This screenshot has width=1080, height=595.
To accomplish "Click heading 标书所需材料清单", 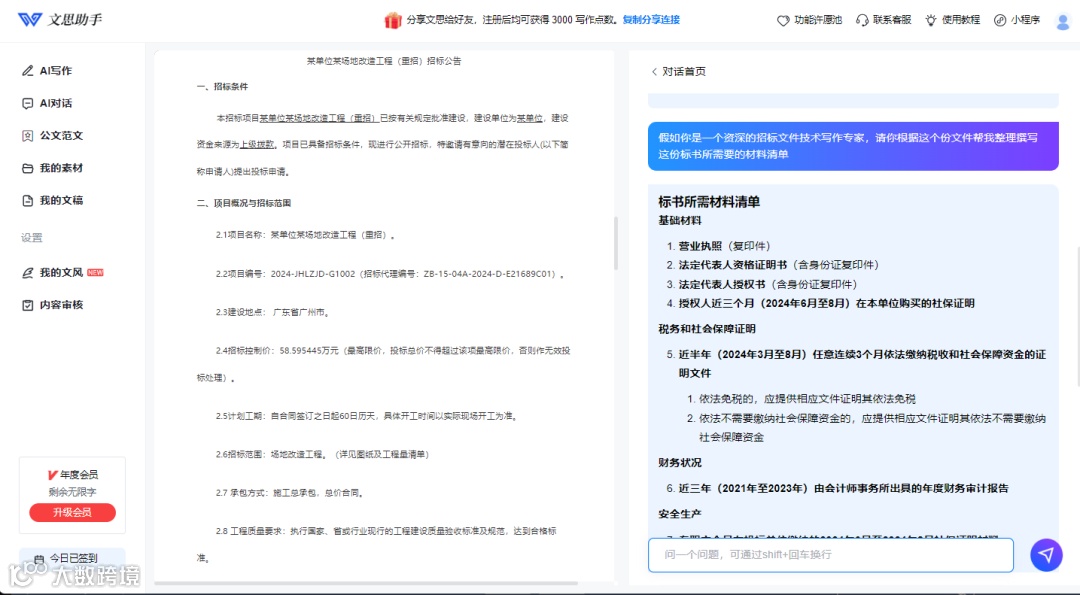I will pos(709,202).
